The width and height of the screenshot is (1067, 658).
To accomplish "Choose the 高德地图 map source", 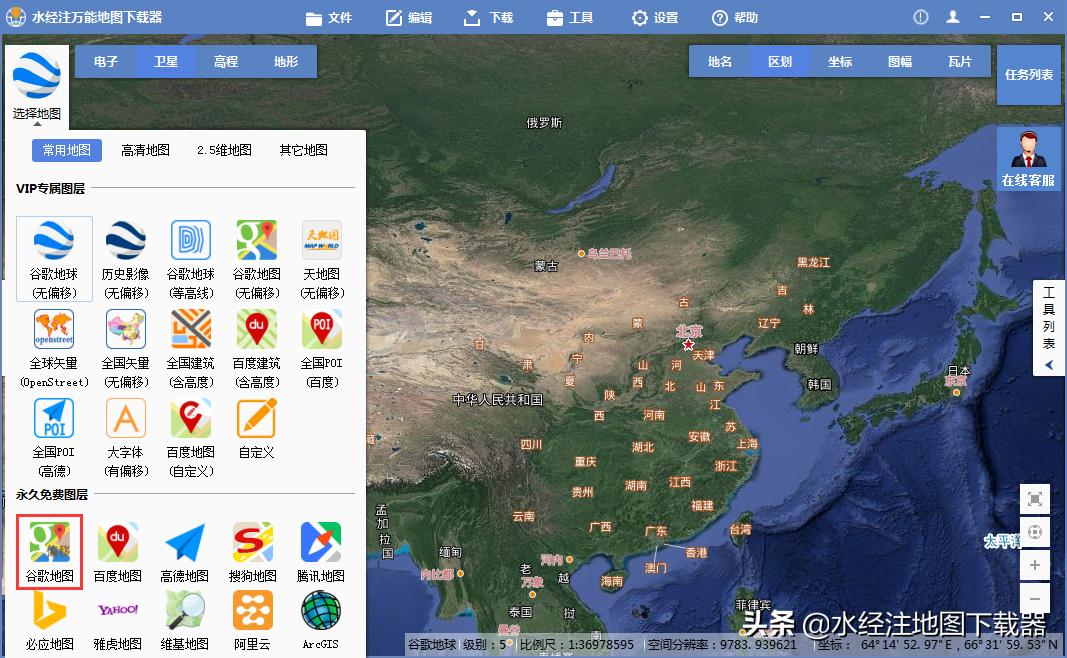I will 184,551.
